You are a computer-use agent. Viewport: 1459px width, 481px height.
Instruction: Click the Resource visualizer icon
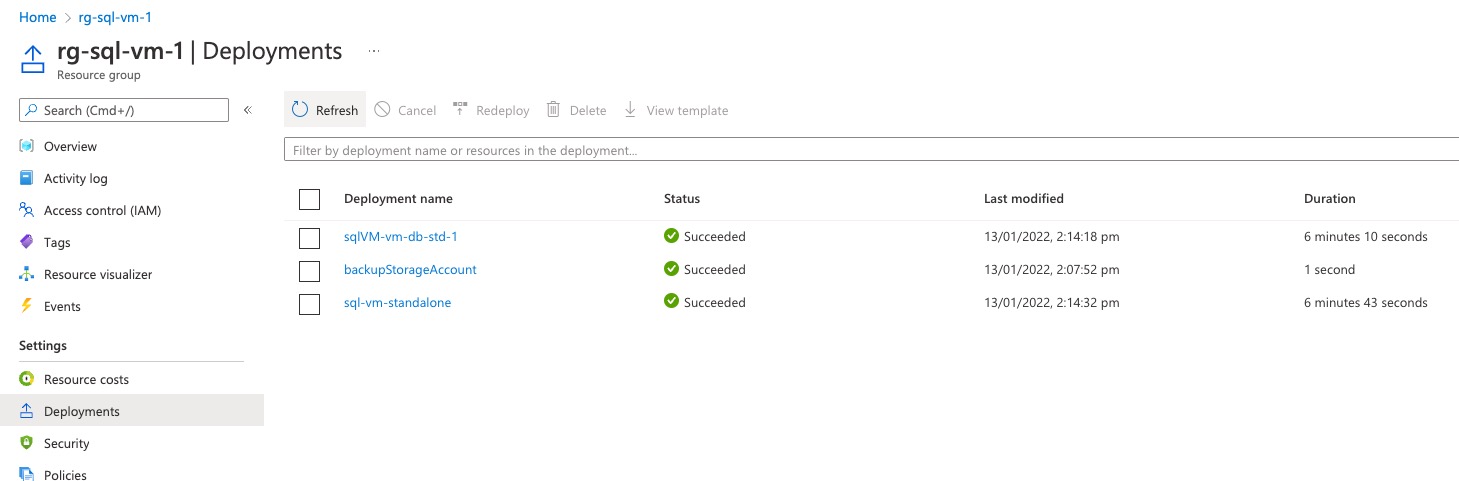[27, 274]
